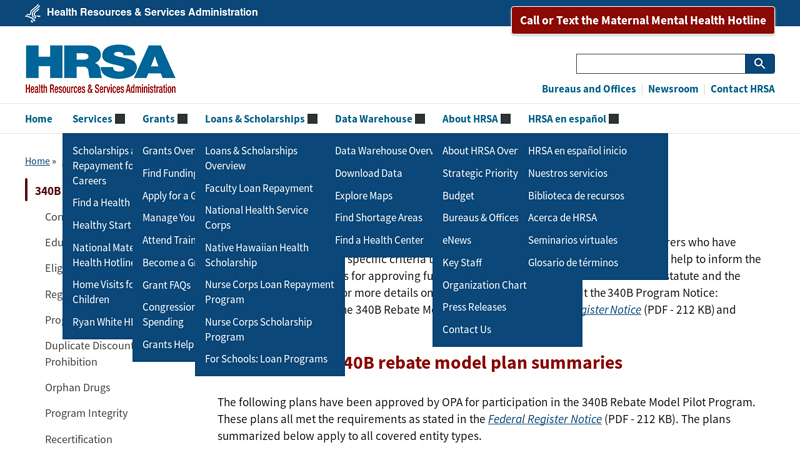Expand the HRSA en español menu arrow

point(614,119)
